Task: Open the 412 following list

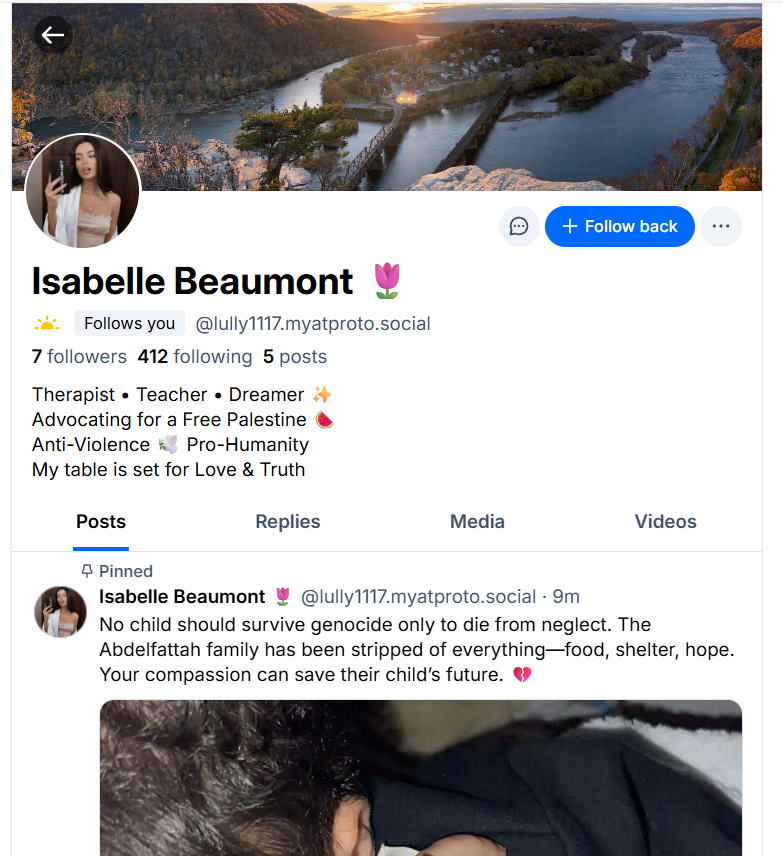Action: [195, 356]
